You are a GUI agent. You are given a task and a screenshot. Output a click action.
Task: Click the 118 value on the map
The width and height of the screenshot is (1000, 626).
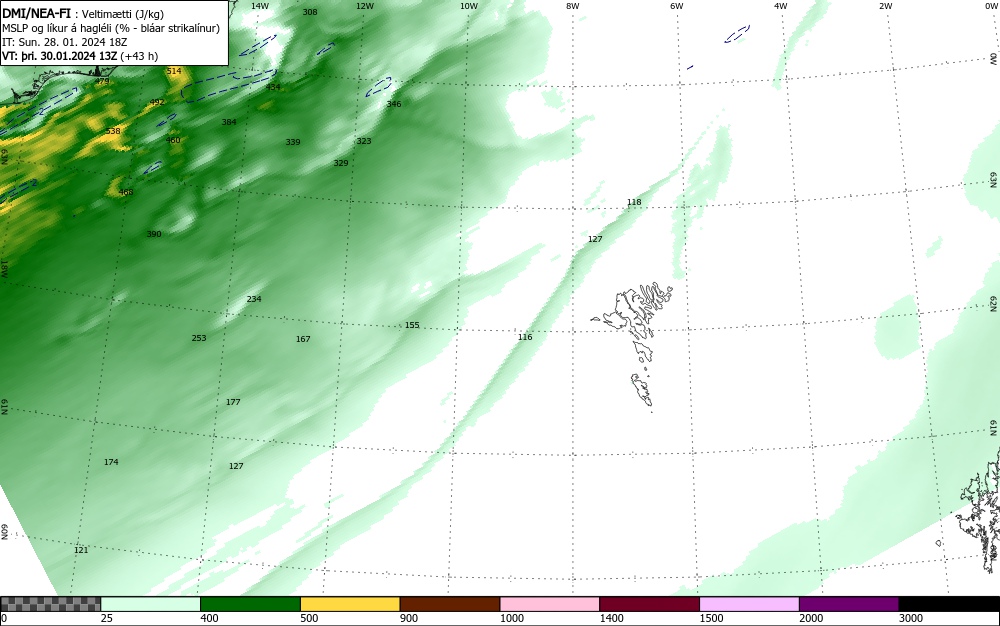click(x=634, y=202)
